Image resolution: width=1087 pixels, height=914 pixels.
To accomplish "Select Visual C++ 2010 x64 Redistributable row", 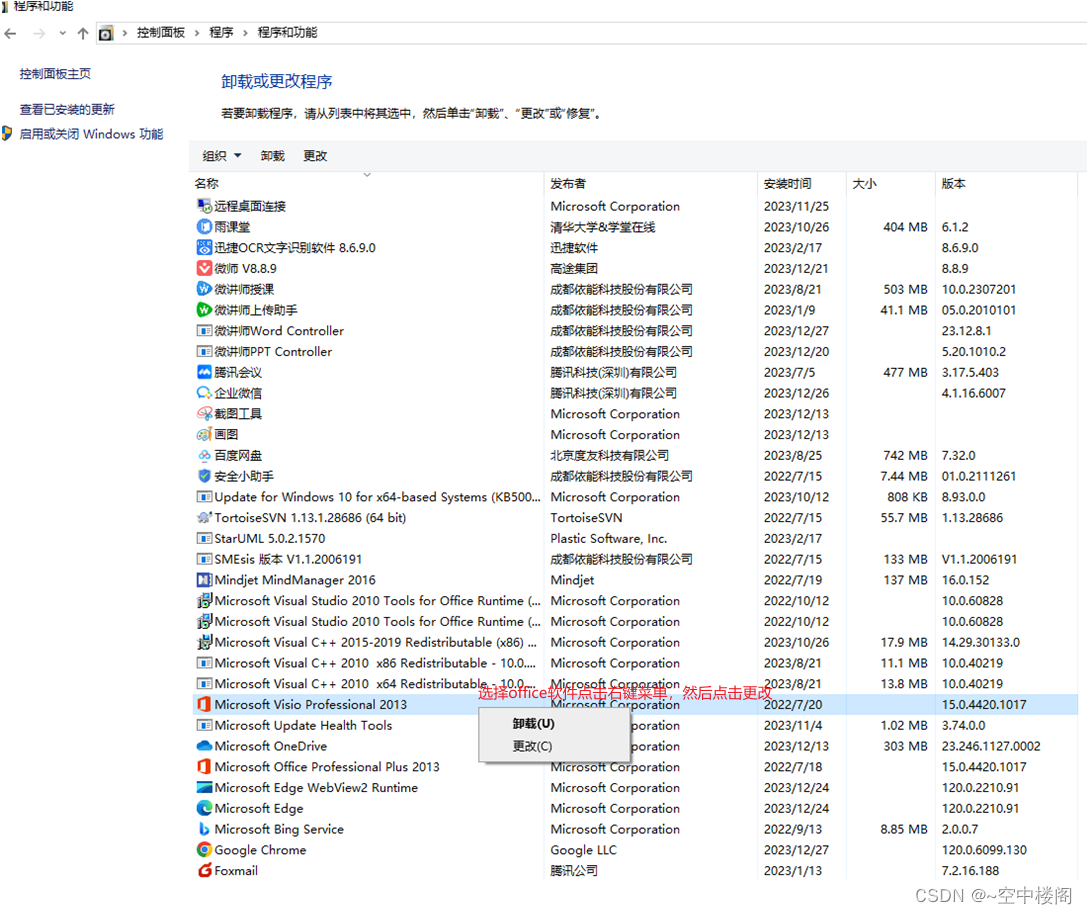I will [636, 684].
